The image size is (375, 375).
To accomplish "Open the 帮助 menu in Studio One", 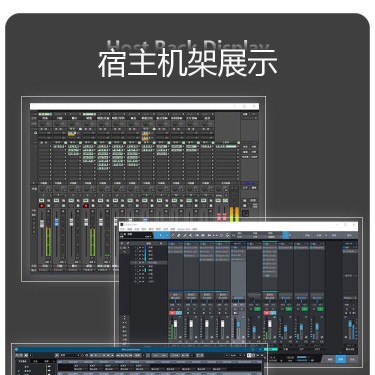I will [195, 229].
